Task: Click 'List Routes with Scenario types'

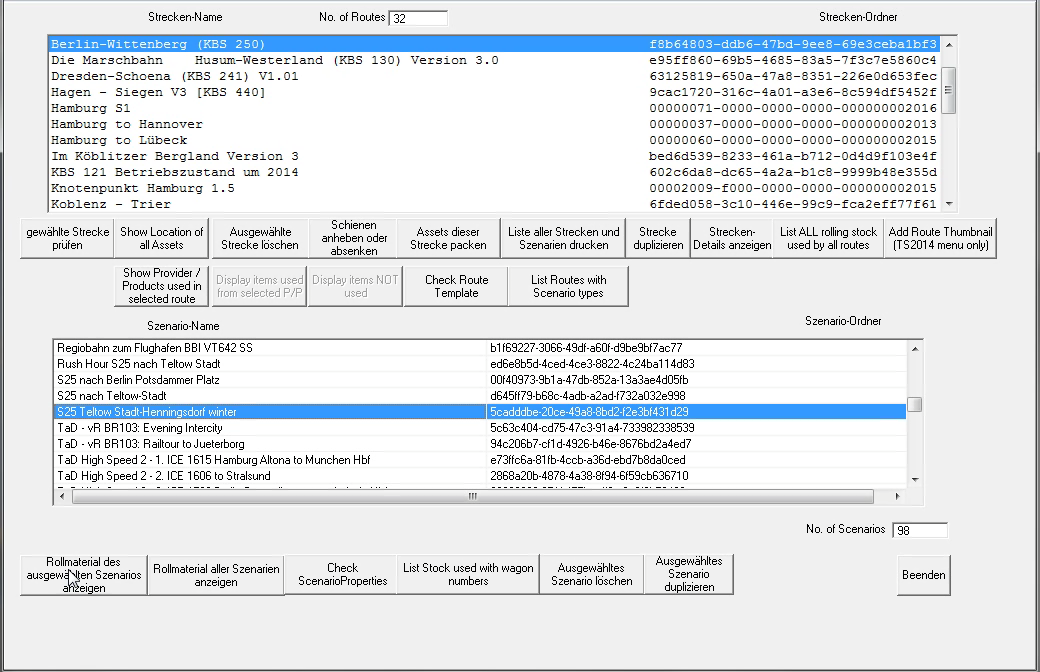Action: (568, 286)
